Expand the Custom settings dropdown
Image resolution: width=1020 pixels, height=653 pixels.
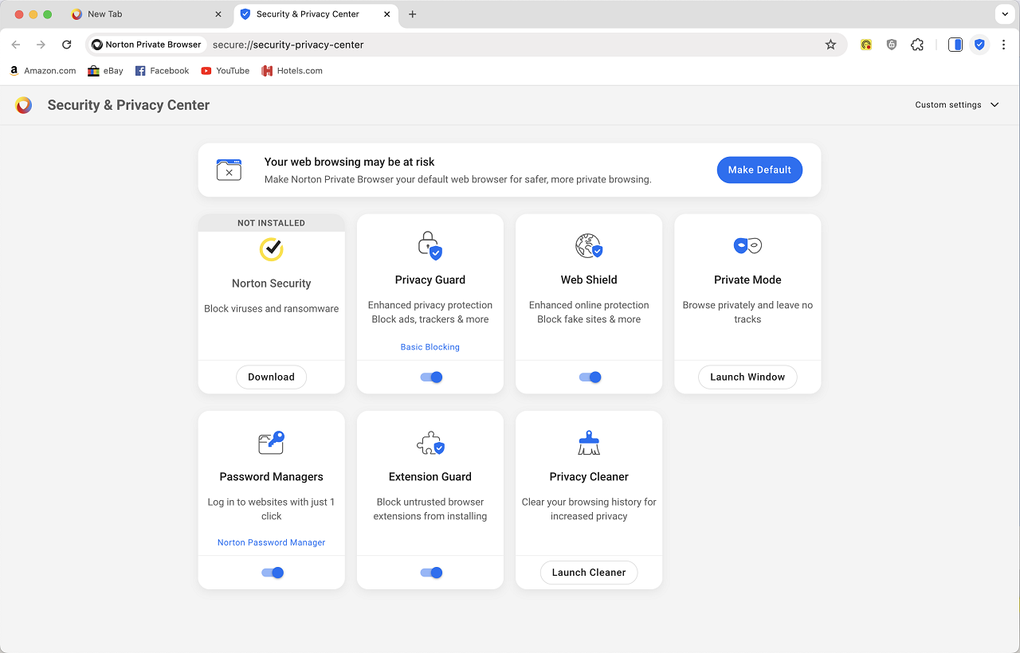coord(956,104)
